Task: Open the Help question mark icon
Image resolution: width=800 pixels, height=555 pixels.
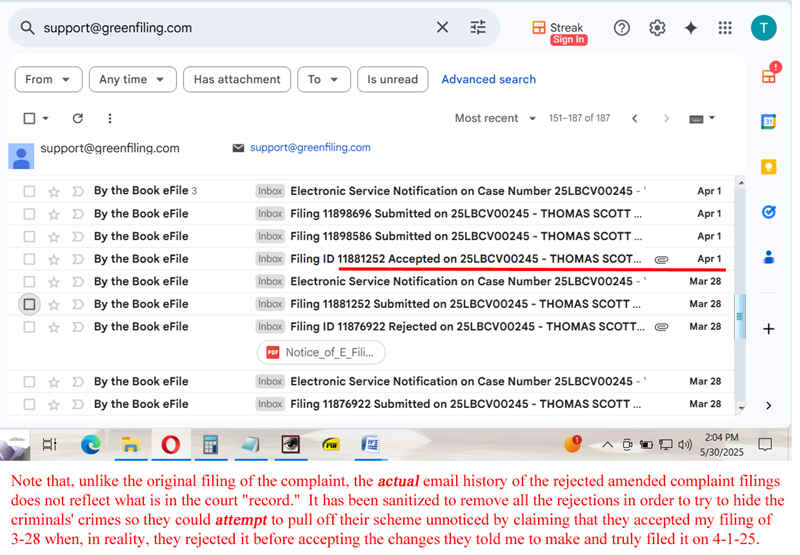Action: [622, 28]
